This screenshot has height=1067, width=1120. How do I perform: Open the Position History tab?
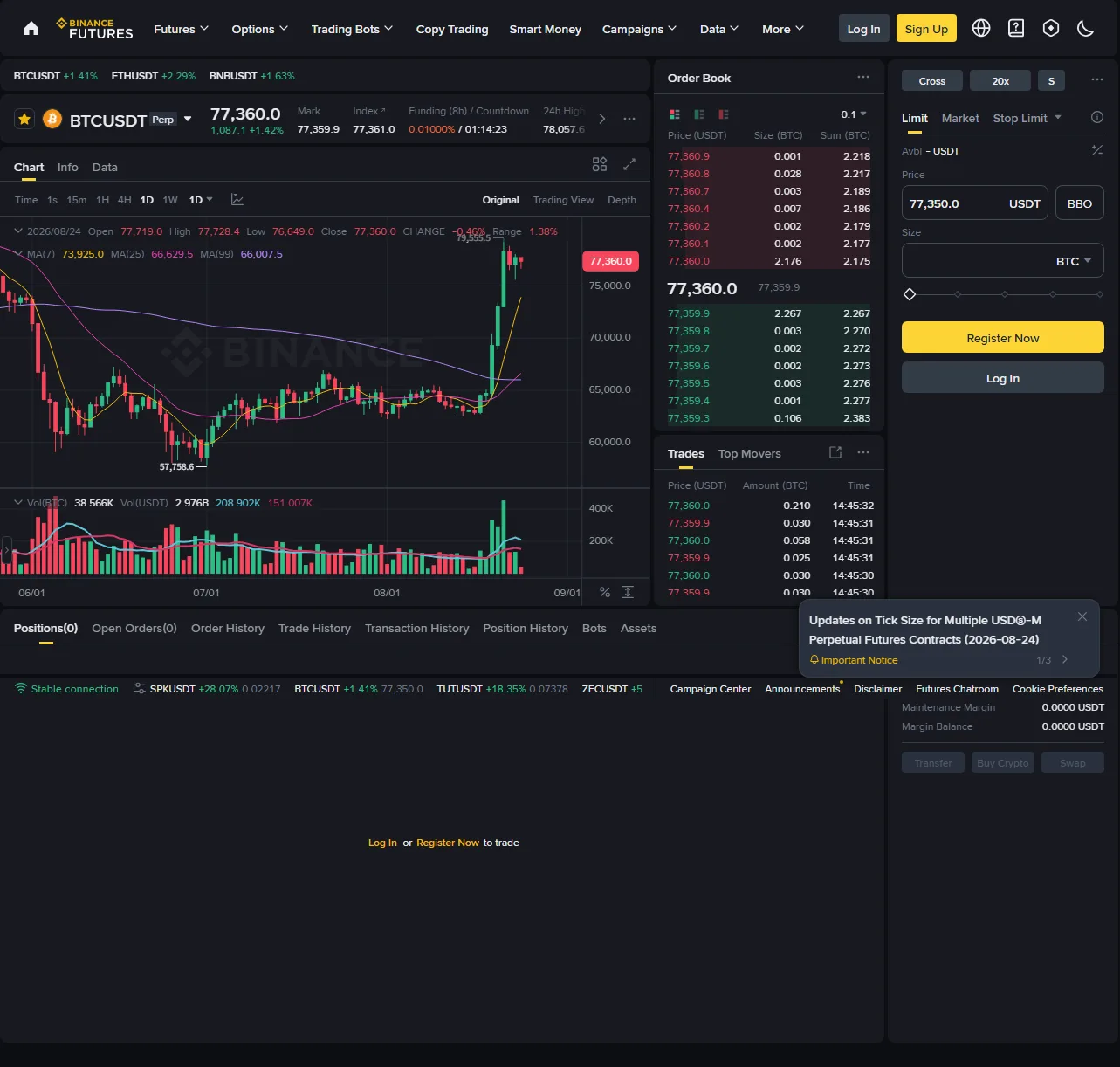coord(526,628)
